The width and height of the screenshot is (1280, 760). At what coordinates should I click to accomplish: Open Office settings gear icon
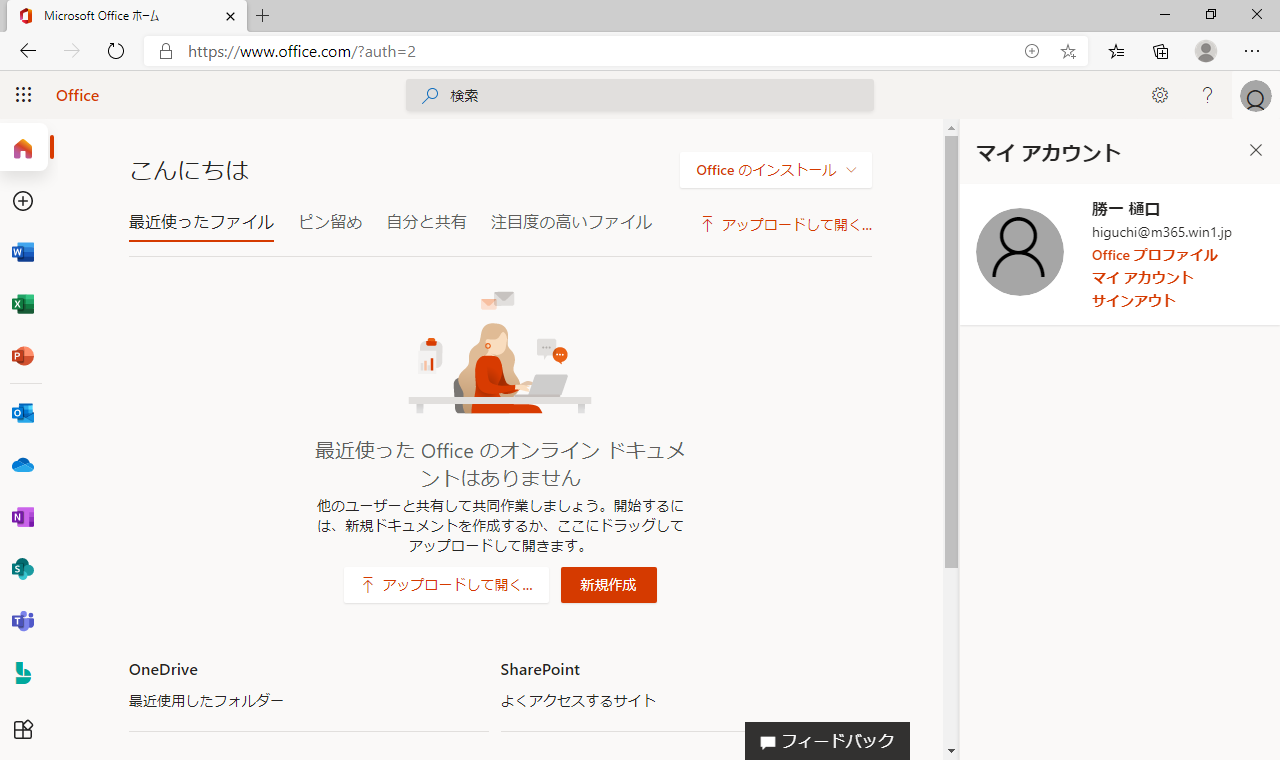(1160, 95)
